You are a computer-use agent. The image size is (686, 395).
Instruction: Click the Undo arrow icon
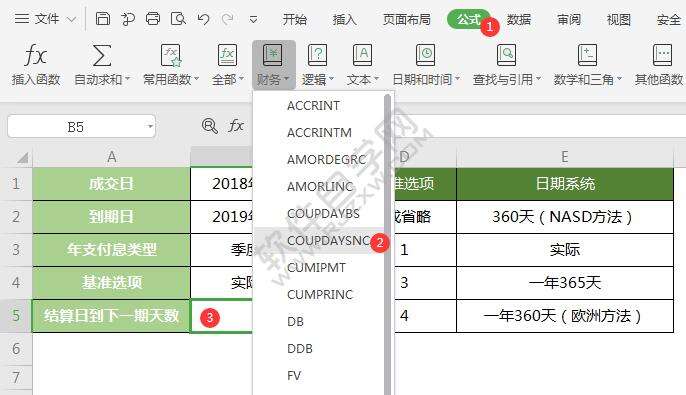click(x=203, y=19)
